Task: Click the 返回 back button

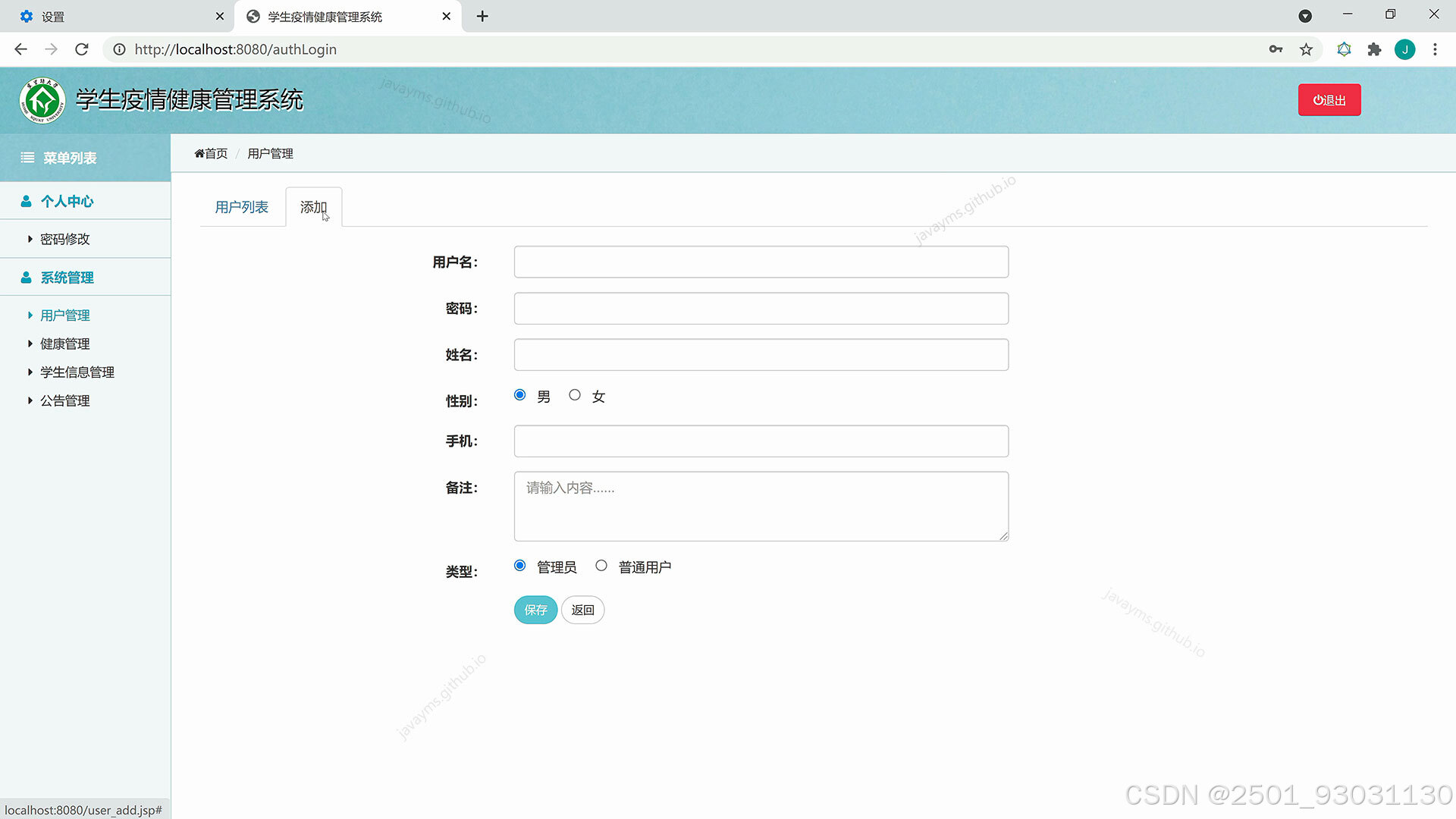Action: click(x=582, y=610)
